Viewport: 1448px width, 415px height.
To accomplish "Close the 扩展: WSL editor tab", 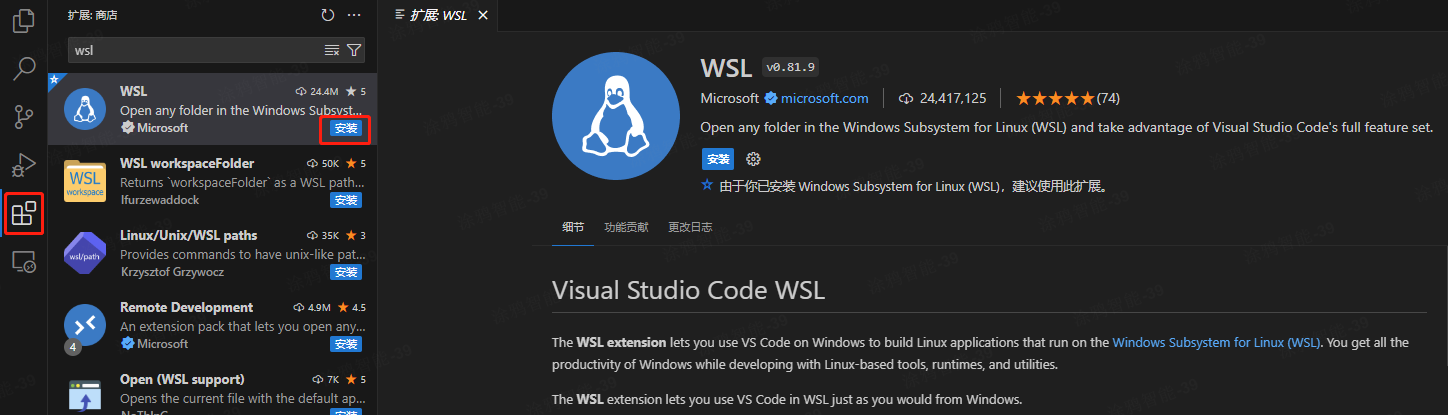I will pos(483,15).
